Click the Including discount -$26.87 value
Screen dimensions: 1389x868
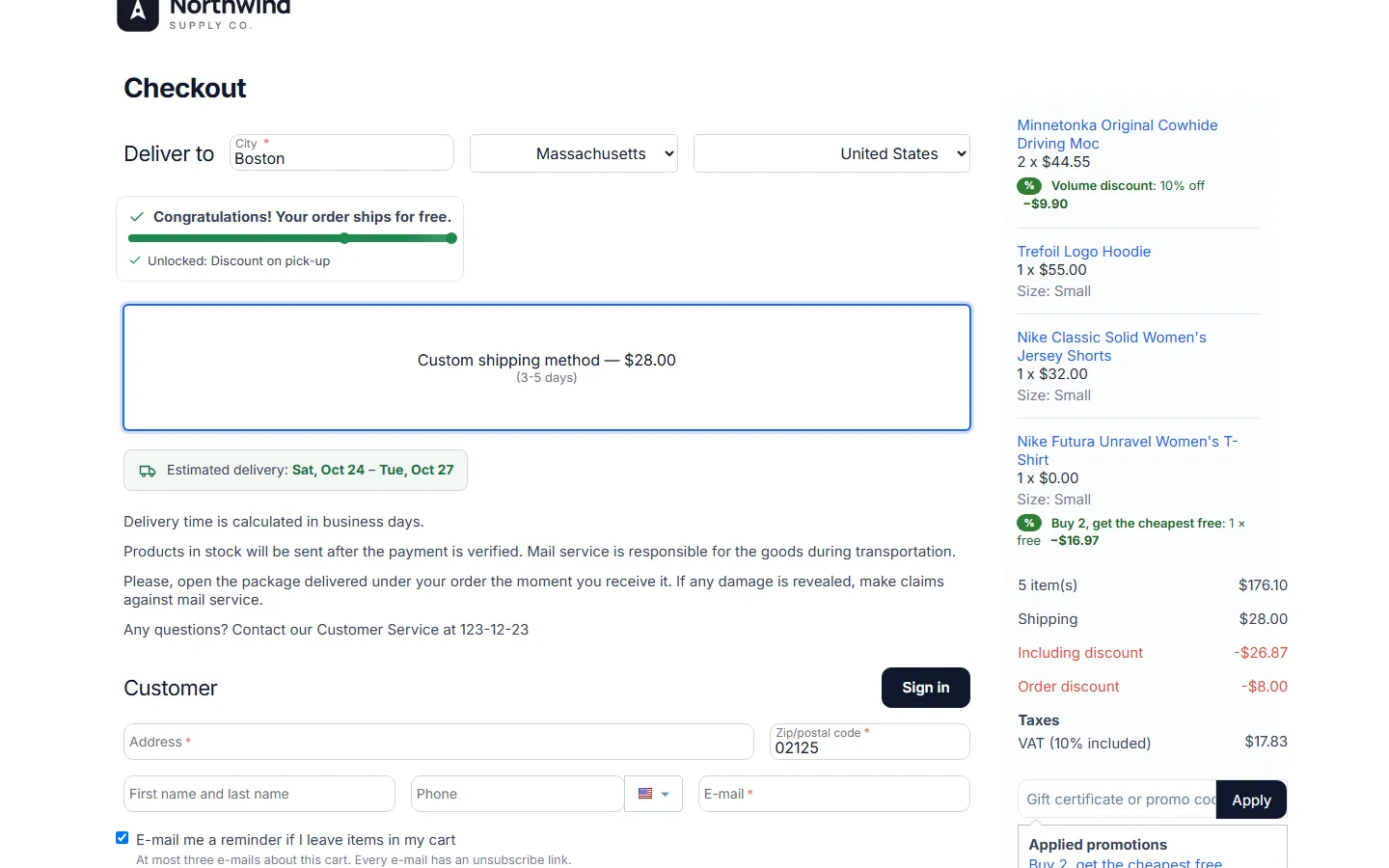pos(1261,653)
